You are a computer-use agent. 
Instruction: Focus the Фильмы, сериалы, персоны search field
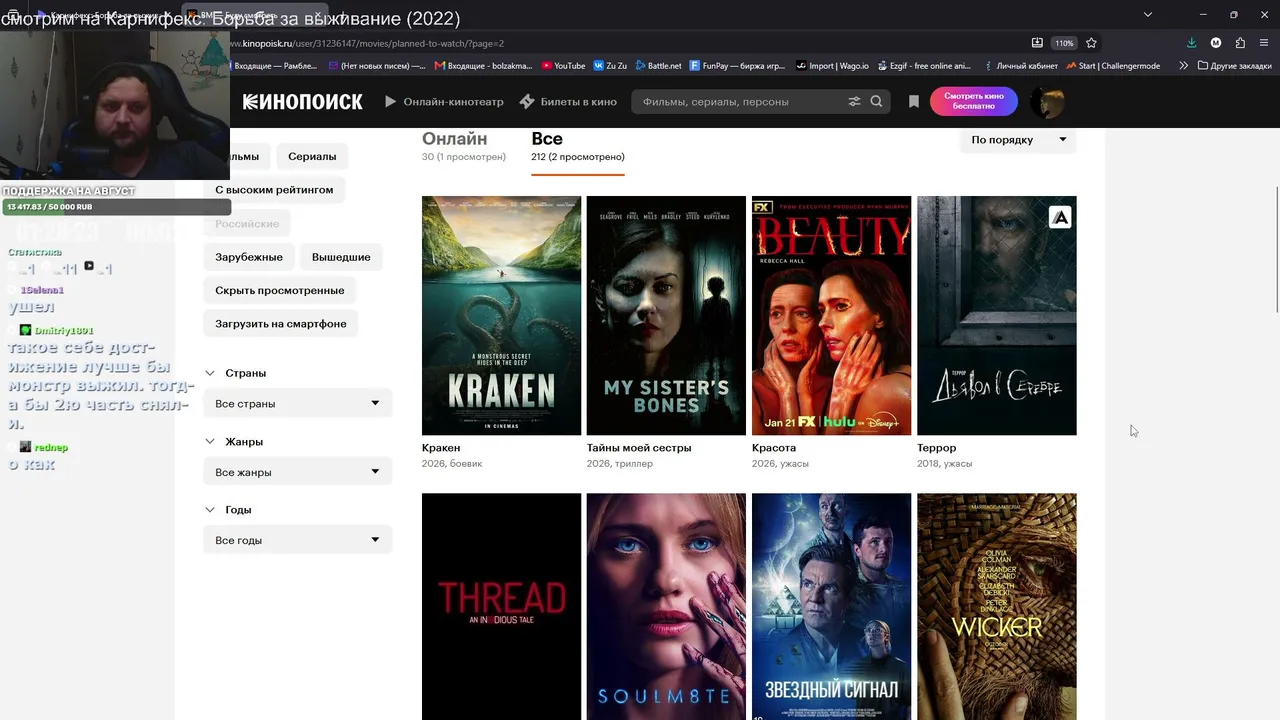click(740, 101)
